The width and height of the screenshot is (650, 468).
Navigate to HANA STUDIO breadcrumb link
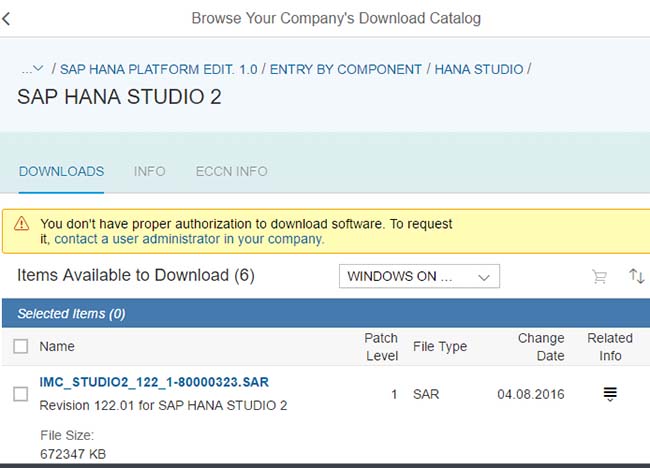479,69
